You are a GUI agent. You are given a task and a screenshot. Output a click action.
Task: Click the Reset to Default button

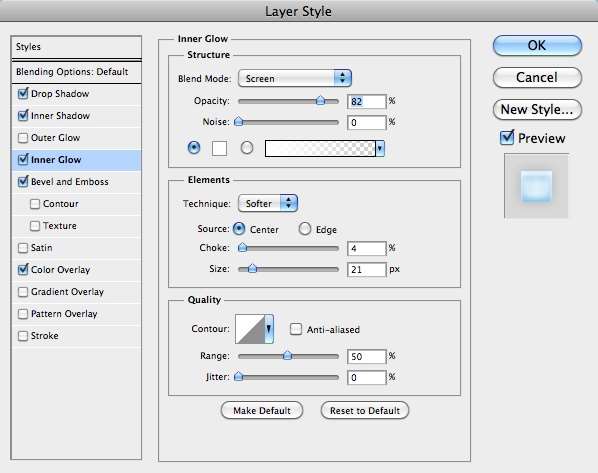365,410
